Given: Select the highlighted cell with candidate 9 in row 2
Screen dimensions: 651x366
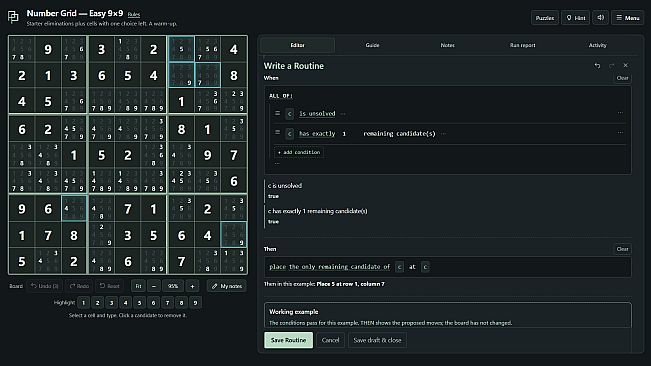Looking at the screenshot, I should click(181, 75).
